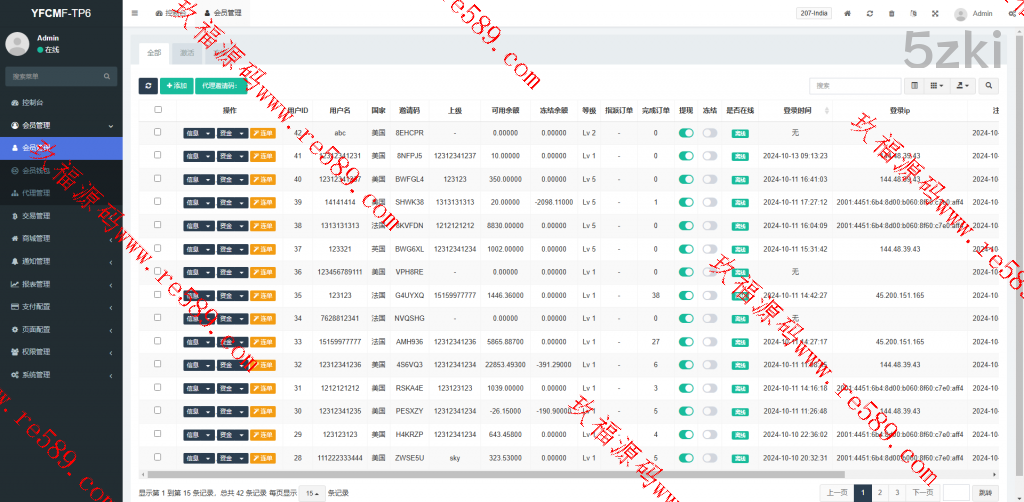Click the trash icon in top bar
Screen dimensions: 1024x502
[891, 13]
